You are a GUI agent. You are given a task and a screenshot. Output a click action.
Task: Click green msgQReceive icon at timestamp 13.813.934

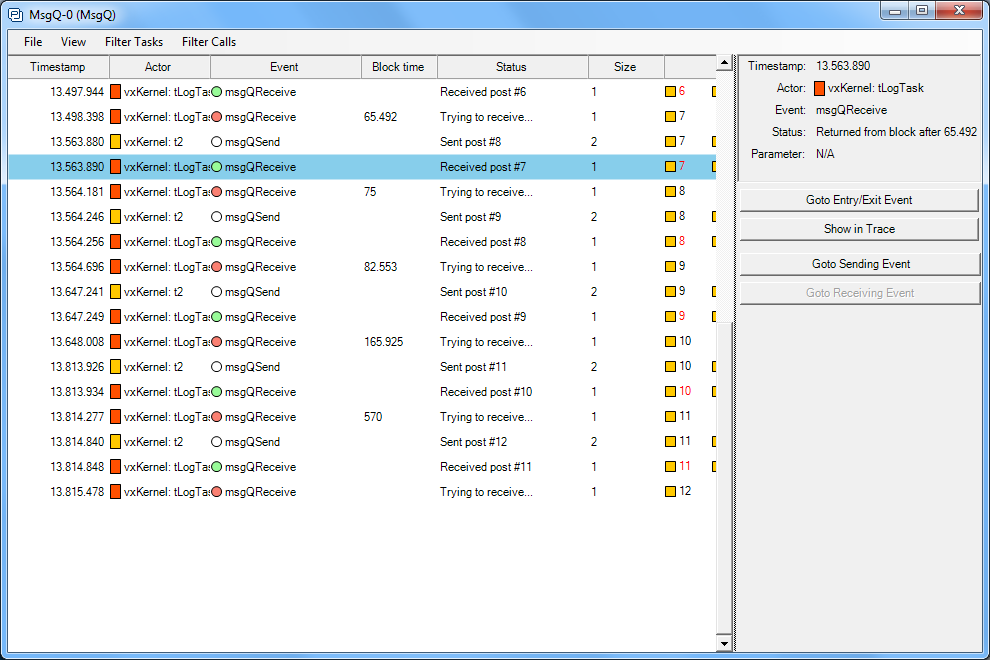(x=216, y=392)
